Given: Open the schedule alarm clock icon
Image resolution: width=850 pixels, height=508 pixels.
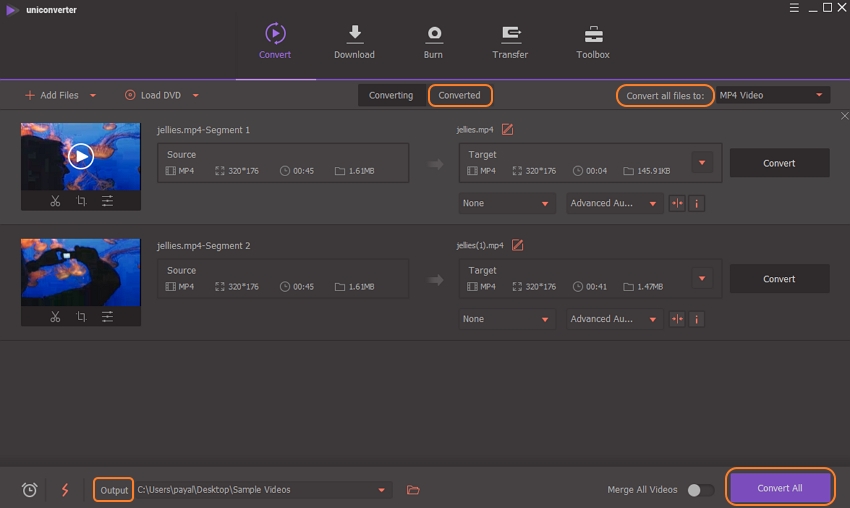Looking at the screenshot, I should click(30, 490).
